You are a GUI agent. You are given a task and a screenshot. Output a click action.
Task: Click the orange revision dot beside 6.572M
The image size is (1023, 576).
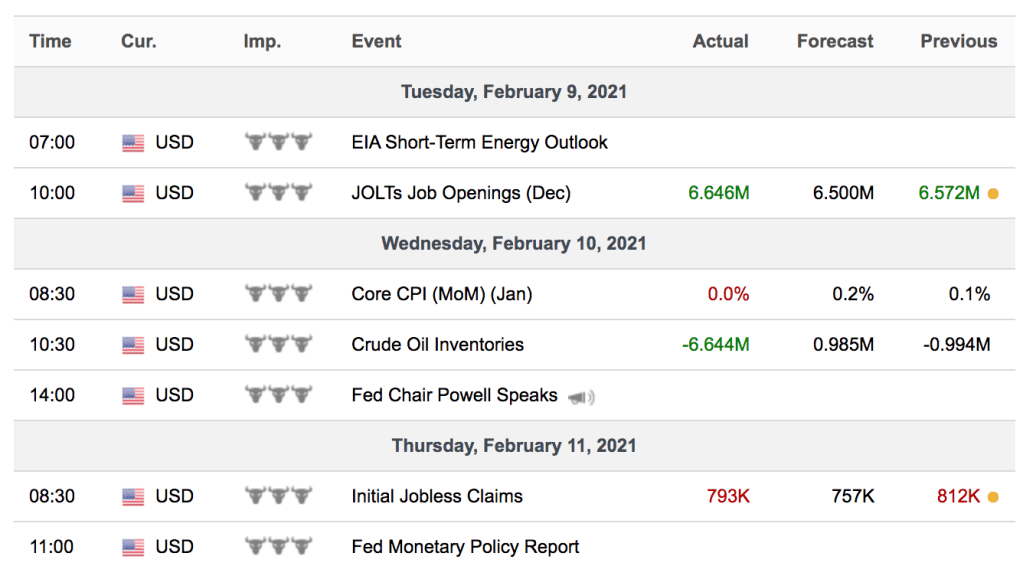pyautogui.click(x=993, y=194)
